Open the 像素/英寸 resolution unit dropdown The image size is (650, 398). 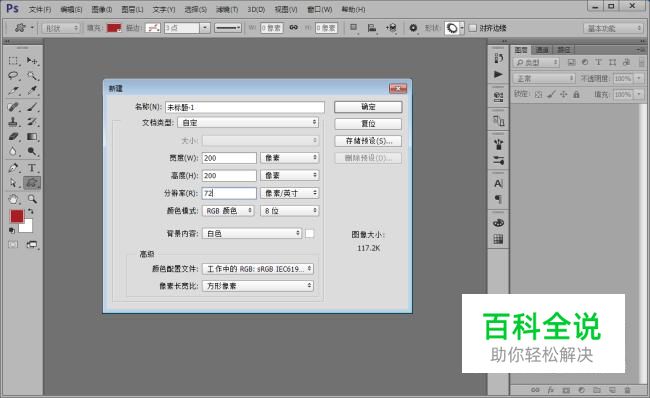coord(289,193)
